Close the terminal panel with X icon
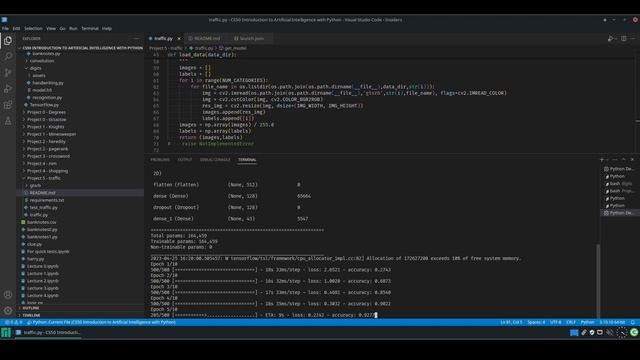640x360 pixels. 632,160
